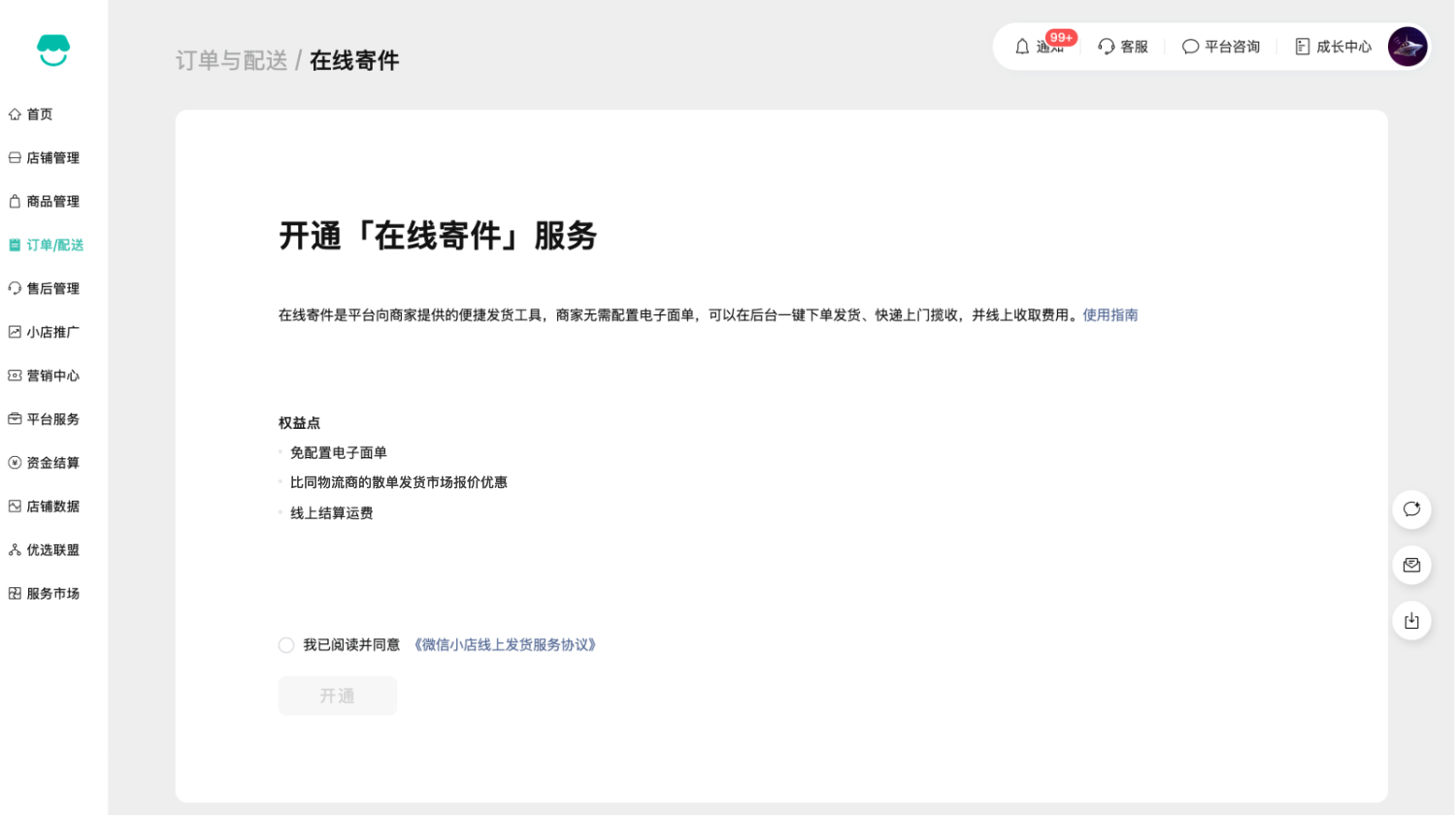Open the 微信小店线上发货服务协议 link
1456x817 pixels.
pyautogui.click(x=505, y=645)
